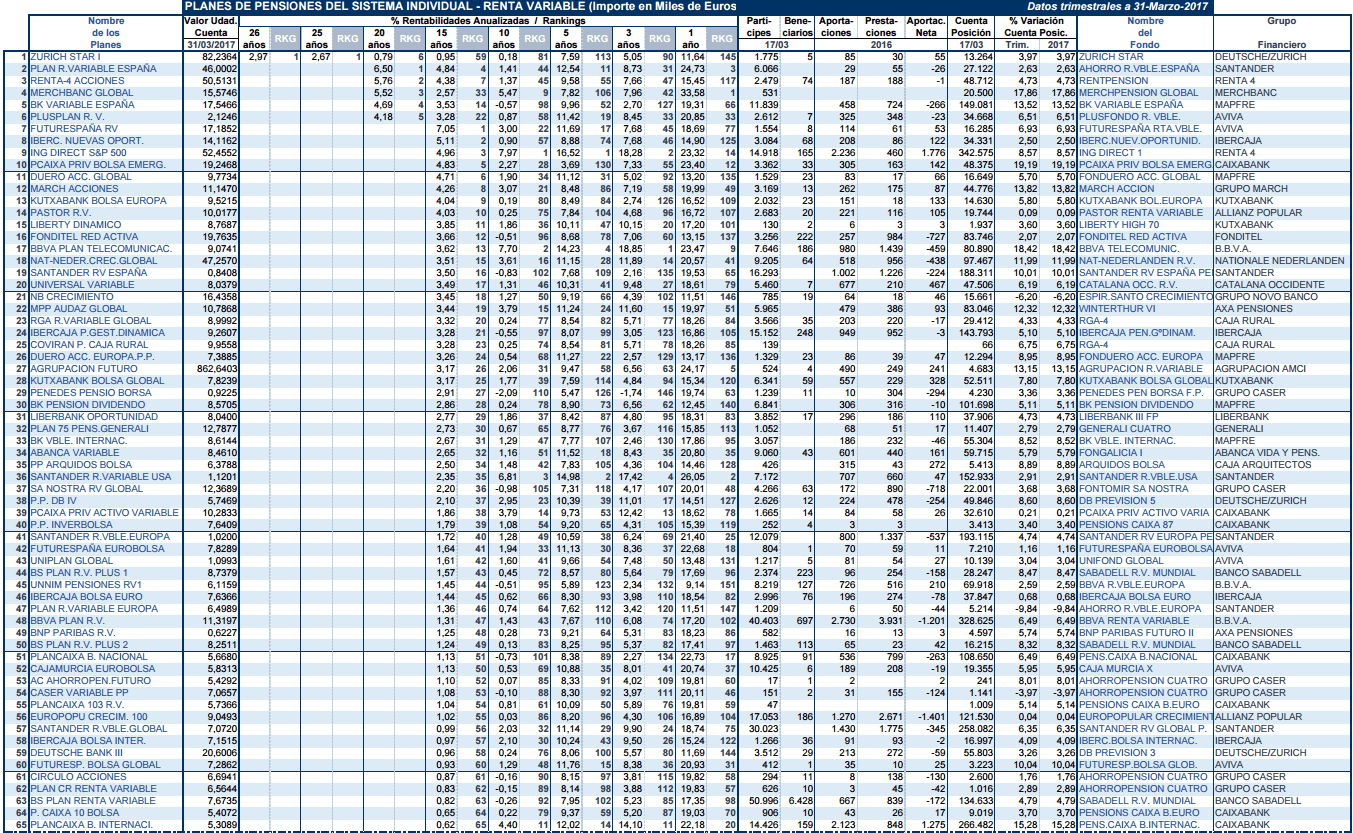Screen dimensions: 1353x833
Task: Select plan name 'ING DIRECT S&P 500'
Action: coord(80,153)
